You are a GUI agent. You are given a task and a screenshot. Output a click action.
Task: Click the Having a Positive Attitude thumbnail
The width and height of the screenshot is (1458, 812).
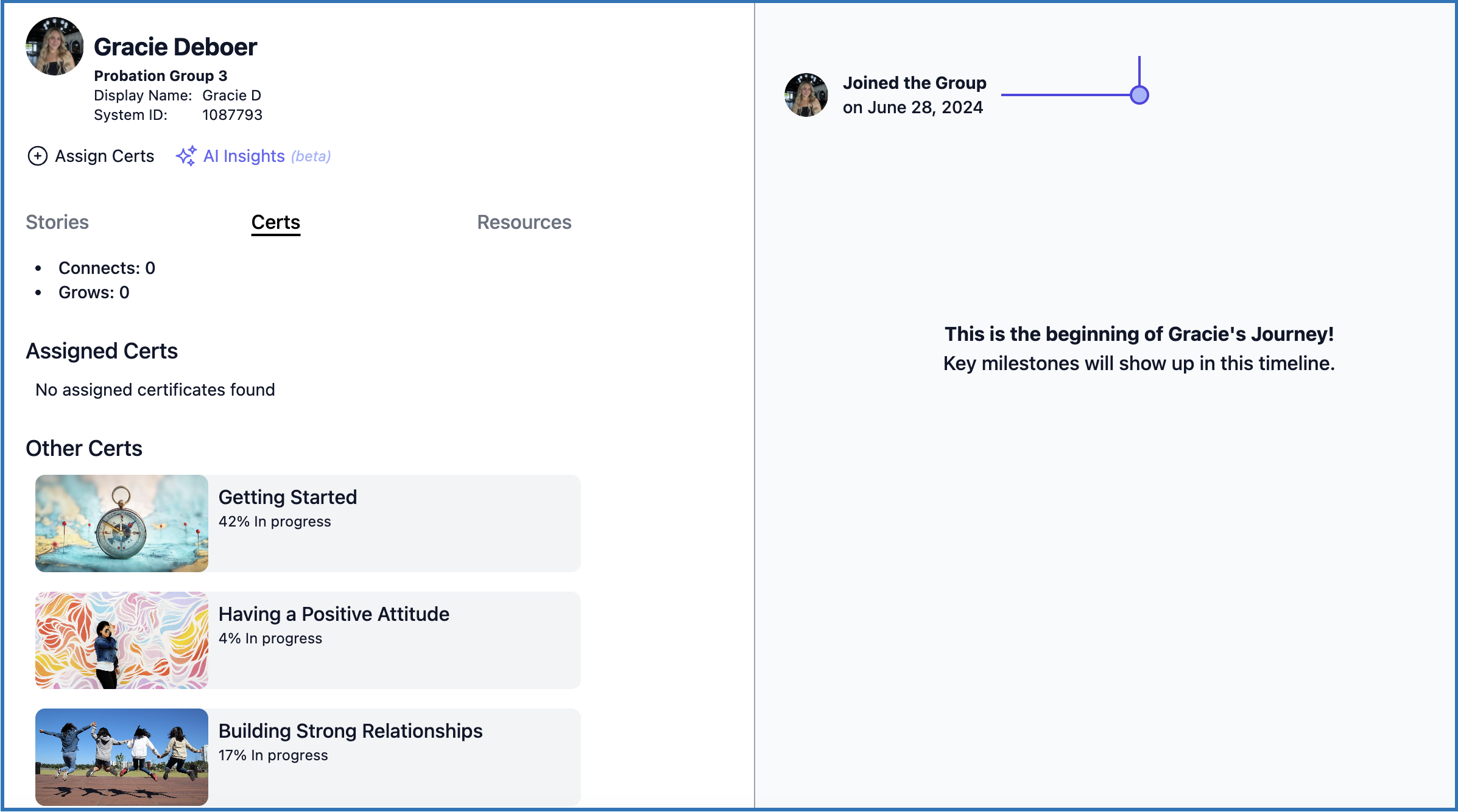coord(122,640)
